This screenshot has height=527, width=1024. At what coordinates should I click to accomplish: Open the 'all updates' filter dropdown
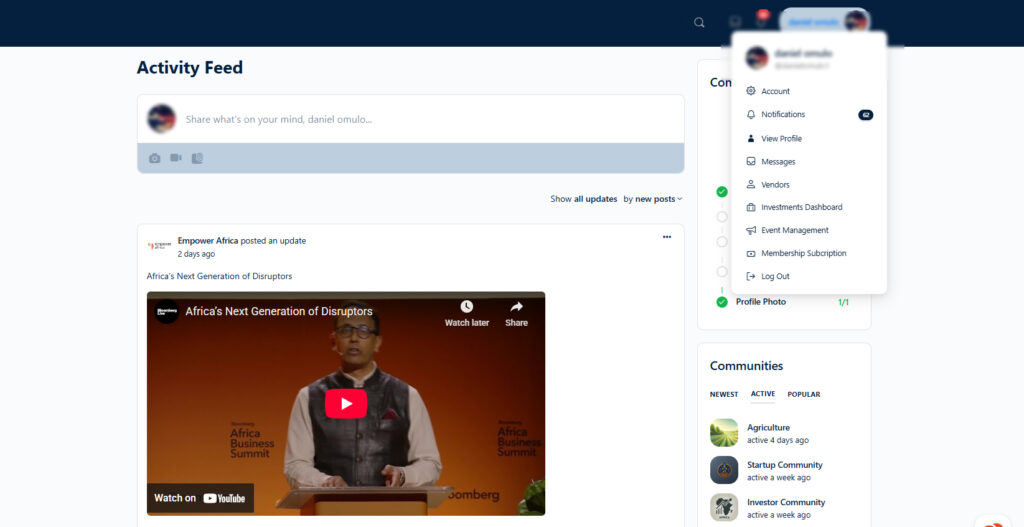[x=595, y=199]
